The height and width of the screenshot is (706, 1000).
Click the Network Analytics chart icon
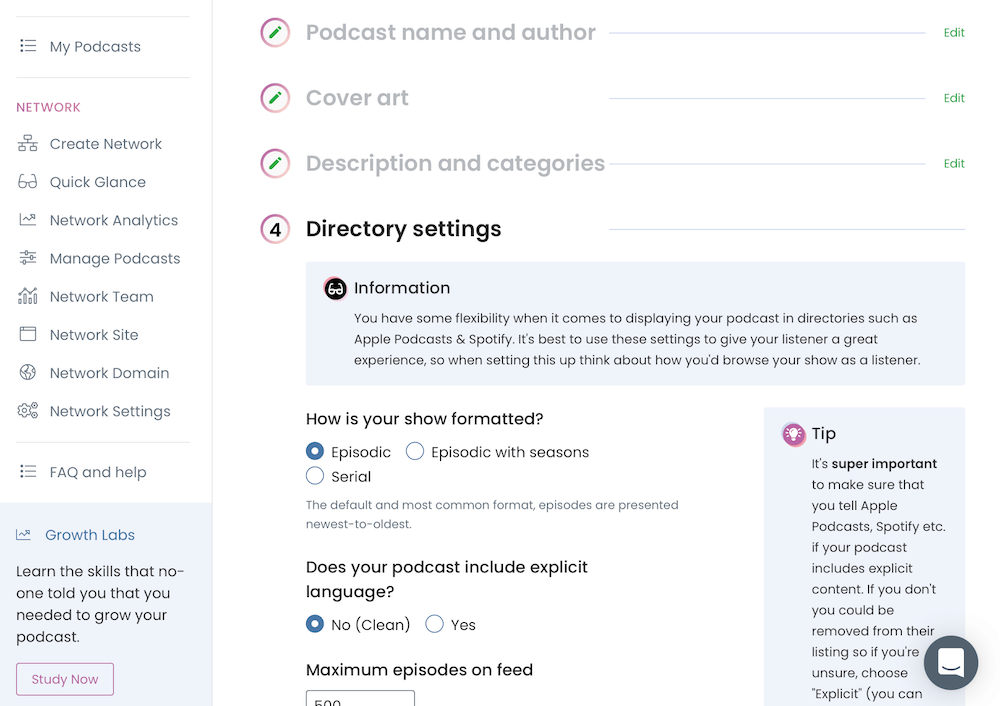[27, 220]
